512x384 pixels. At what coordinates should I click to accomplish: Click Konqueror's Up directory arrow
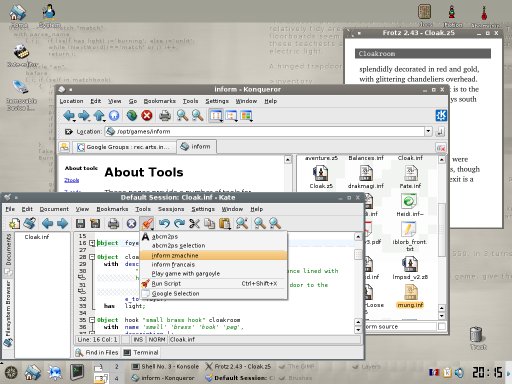pos(99,116)
